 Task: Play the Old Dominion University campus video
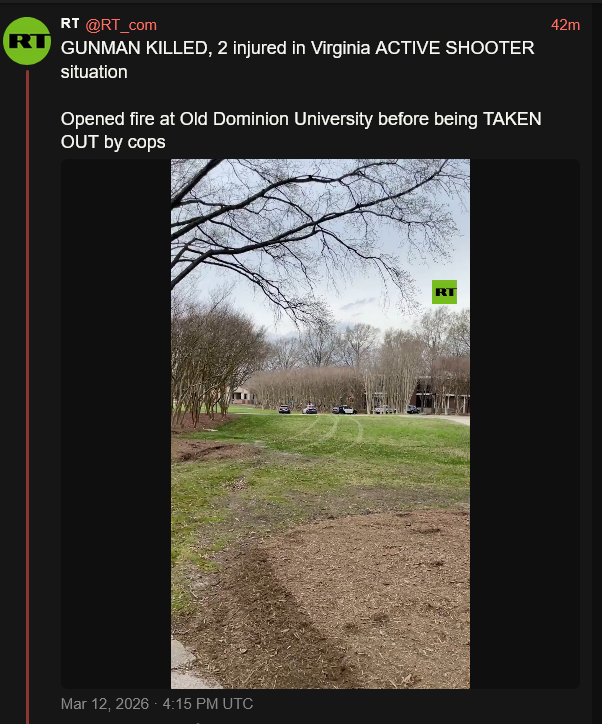point(320,424)
